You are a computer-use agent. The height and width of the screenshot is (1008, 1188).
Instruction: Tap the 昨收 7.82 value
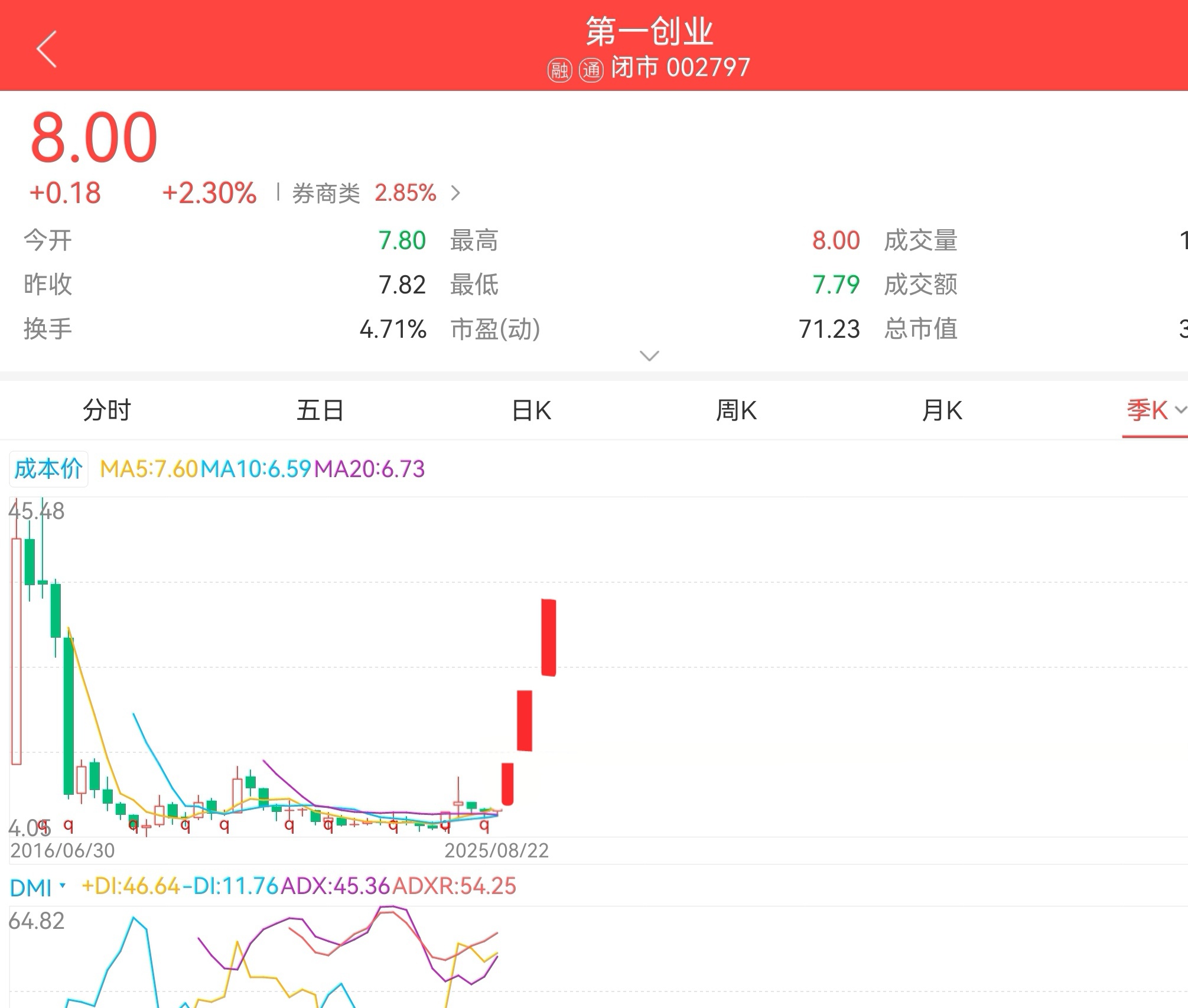[402, 285]
